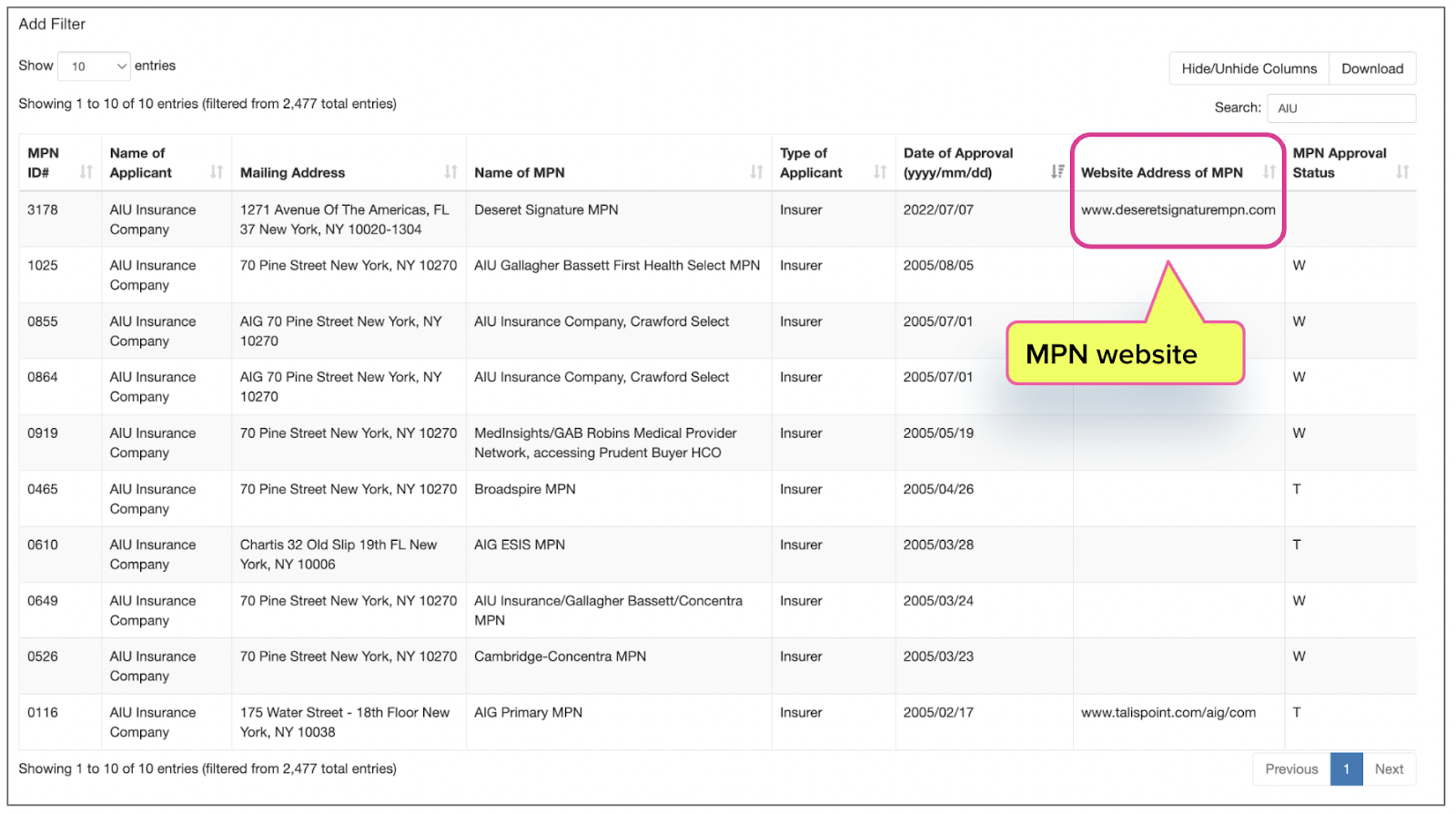Download the table data
The image size is (1456, 814).
click(1372, 68)
